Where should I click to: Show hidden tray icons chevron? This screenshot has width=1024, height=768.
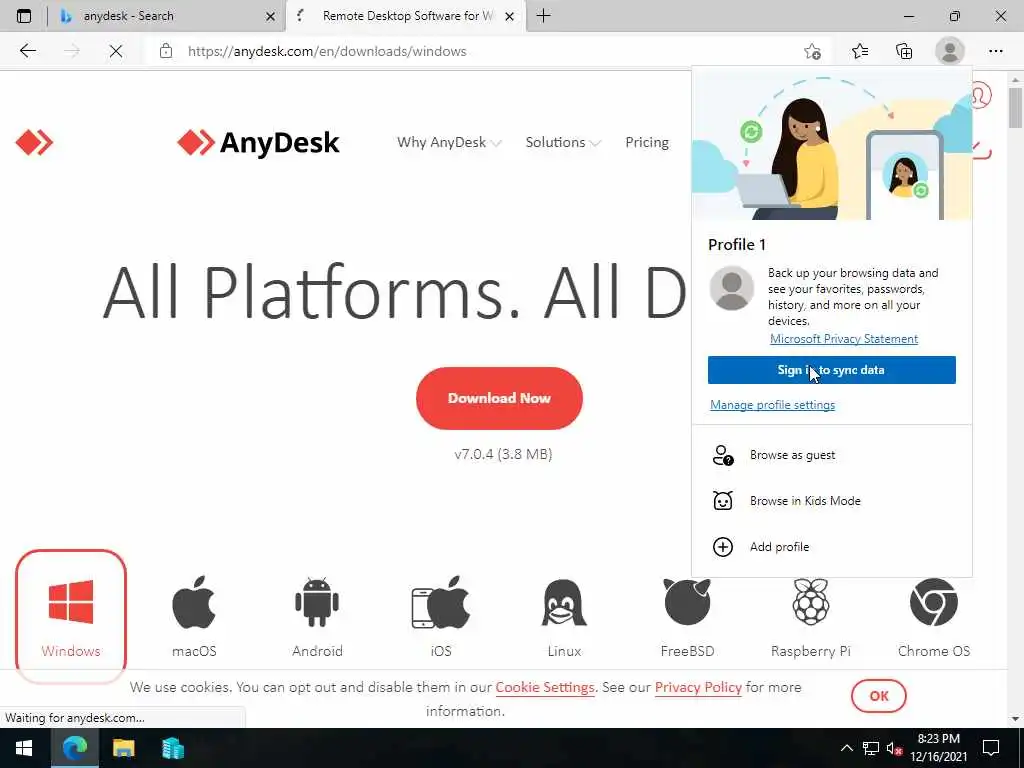(846, 748)
